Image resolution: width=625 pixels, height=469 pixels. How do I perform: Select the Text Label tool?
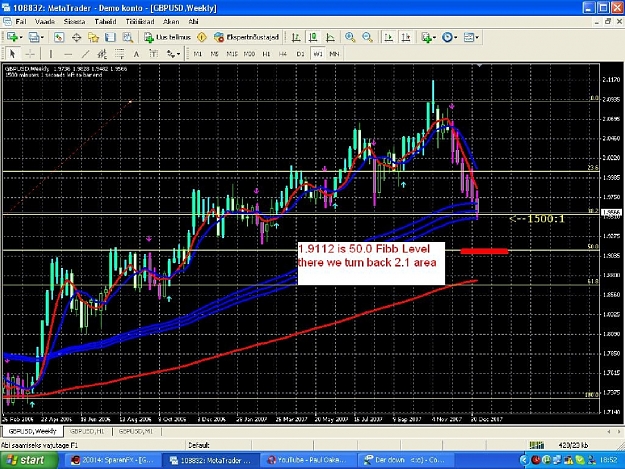point(153,53)
